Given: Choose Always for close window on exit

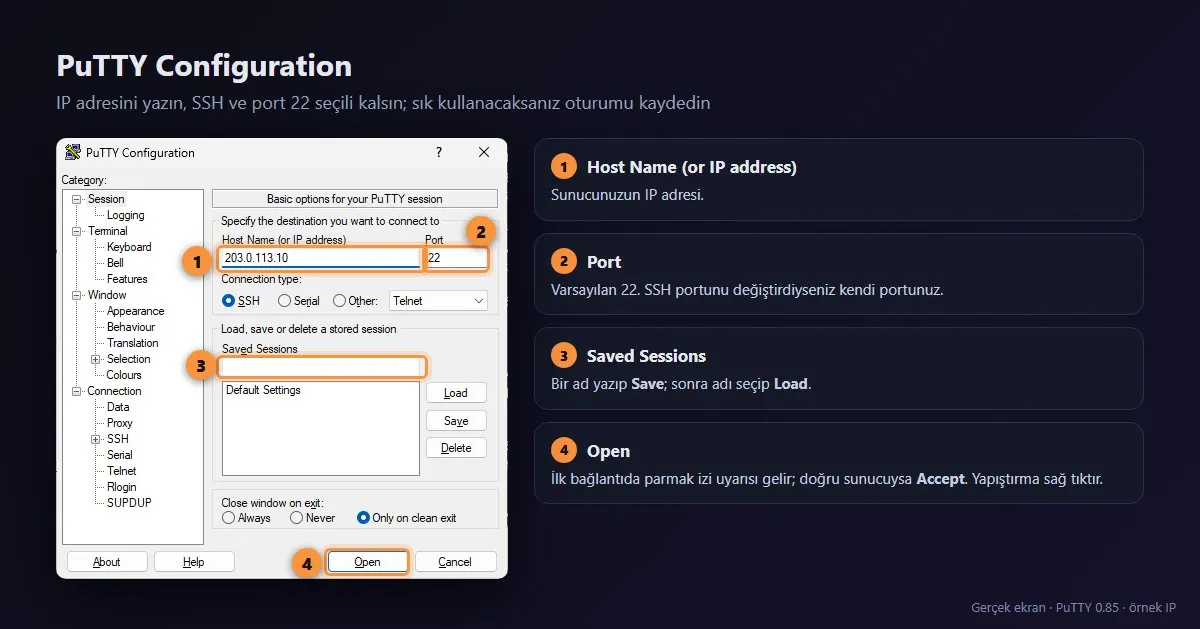Looking at the screenshot, I should [229, 518].
